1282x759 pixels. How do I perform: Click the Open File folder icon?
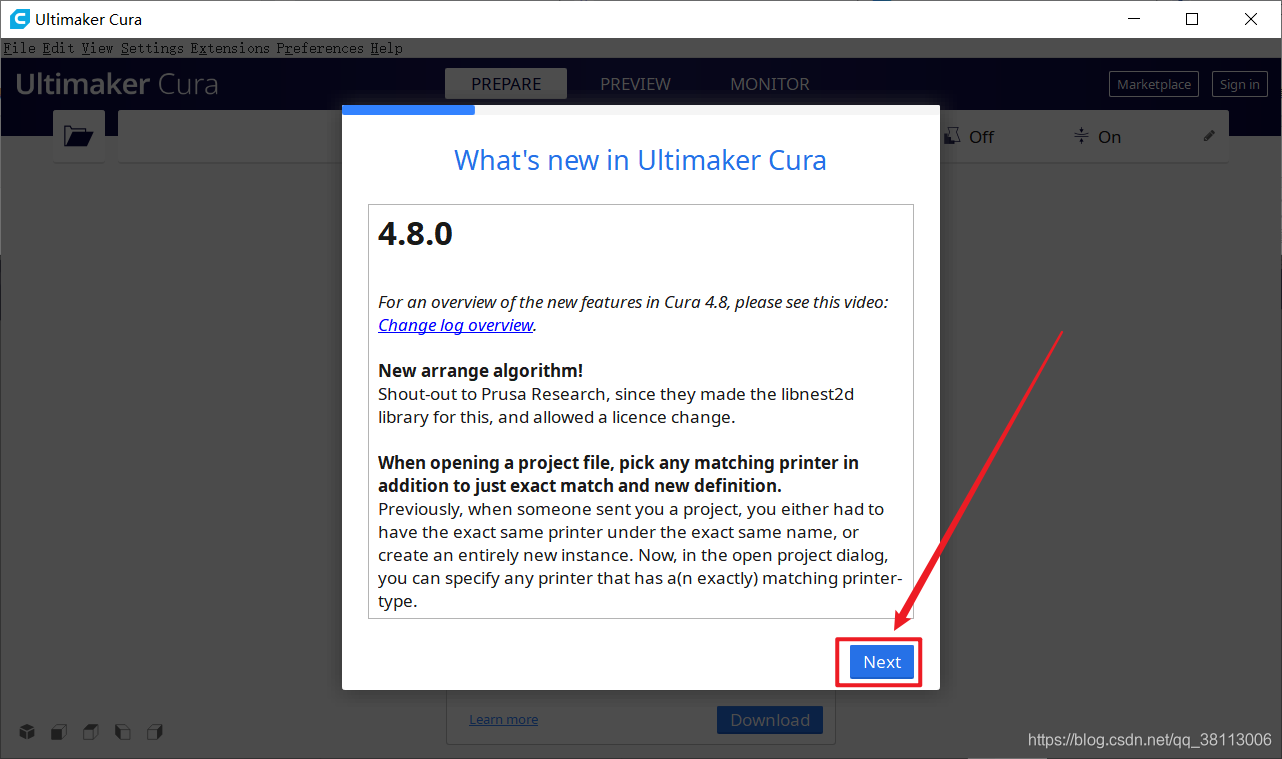pos(78,136)
